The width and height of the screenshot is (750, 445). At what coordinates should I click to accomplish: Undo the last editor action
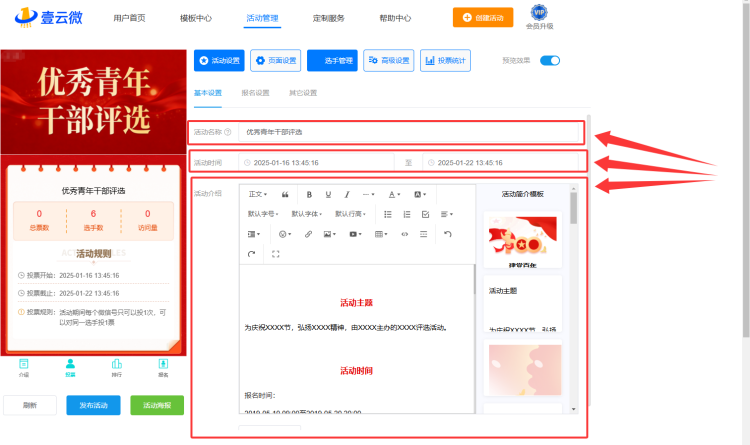[x=448, y=234]
